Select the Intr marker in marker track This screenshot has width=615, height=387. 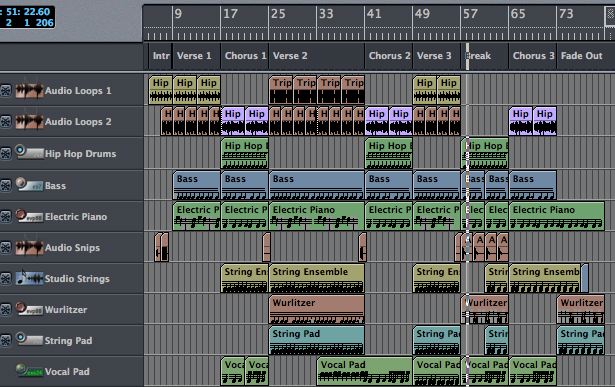(x=160, y=56)
